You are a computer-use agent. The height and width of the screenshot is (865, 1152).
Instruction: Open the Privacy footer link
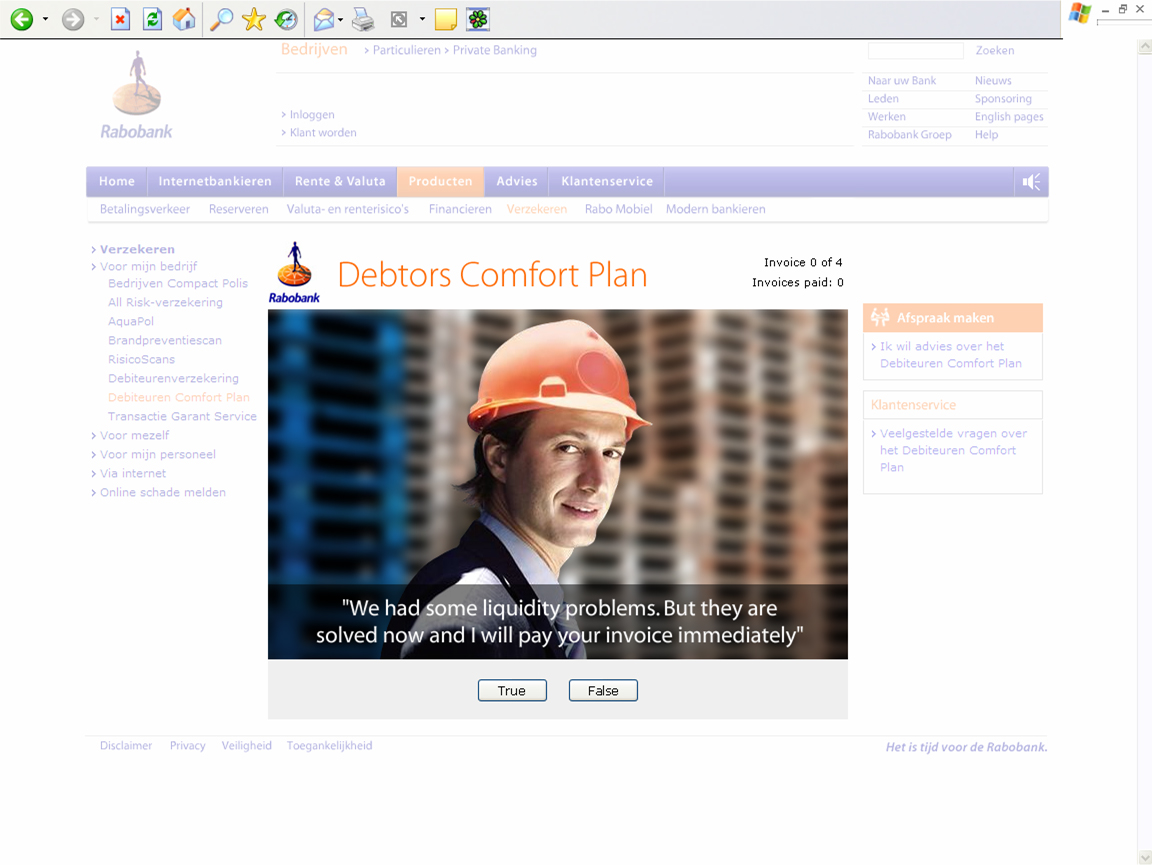(x=187, y=746)
